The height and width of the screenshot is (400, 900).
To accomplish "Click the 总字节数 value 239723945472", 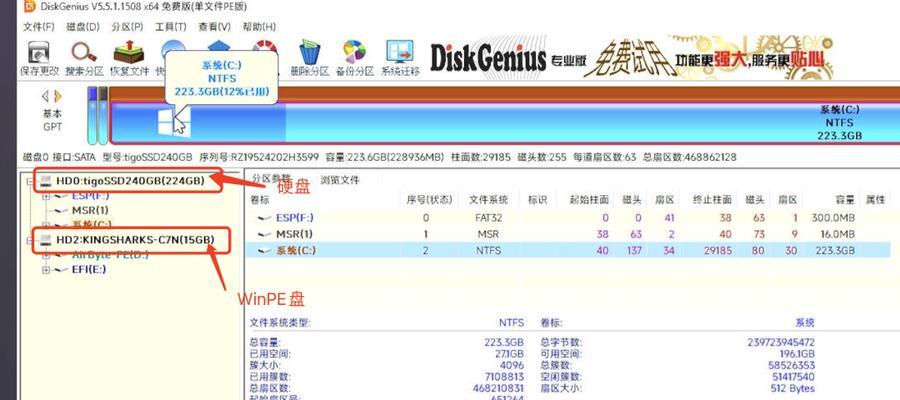I will (781, 342).
